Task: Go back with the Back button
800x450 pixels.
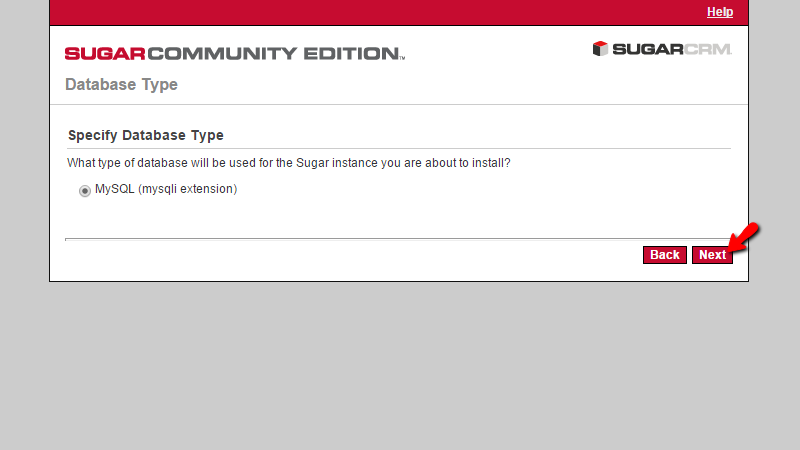Action: (665, 255)
